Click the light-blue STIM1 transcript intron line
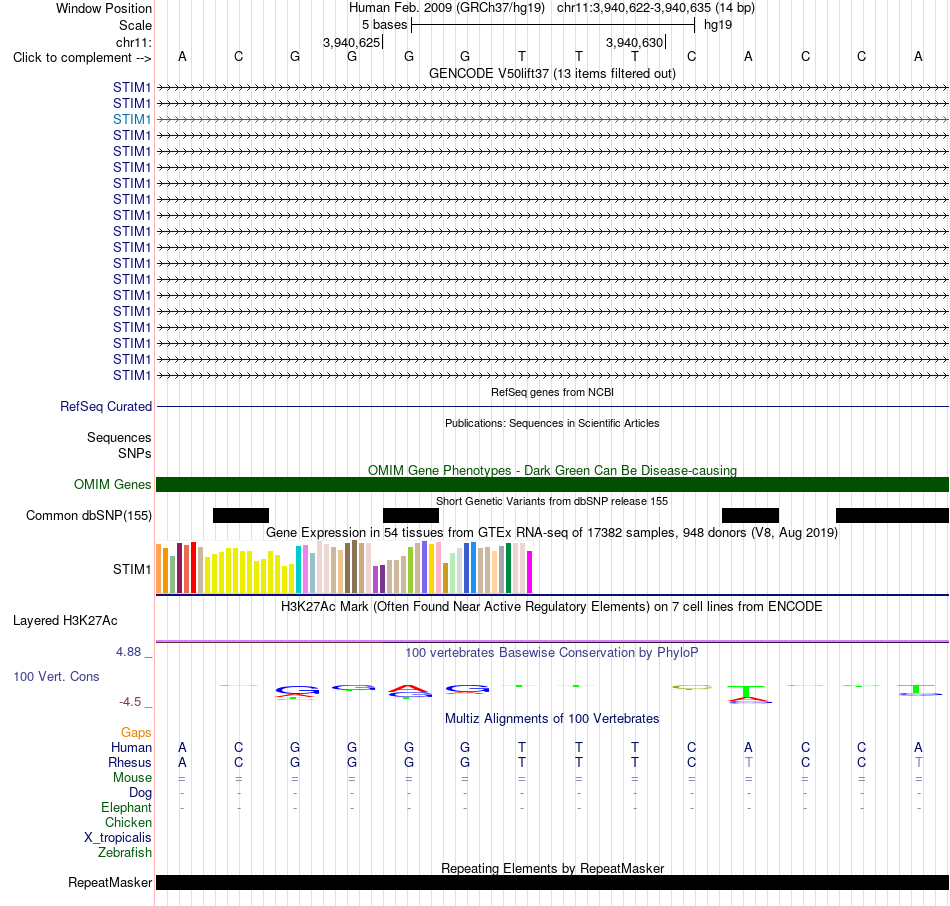This screenshot has width=950, height=906. point(552,119)
